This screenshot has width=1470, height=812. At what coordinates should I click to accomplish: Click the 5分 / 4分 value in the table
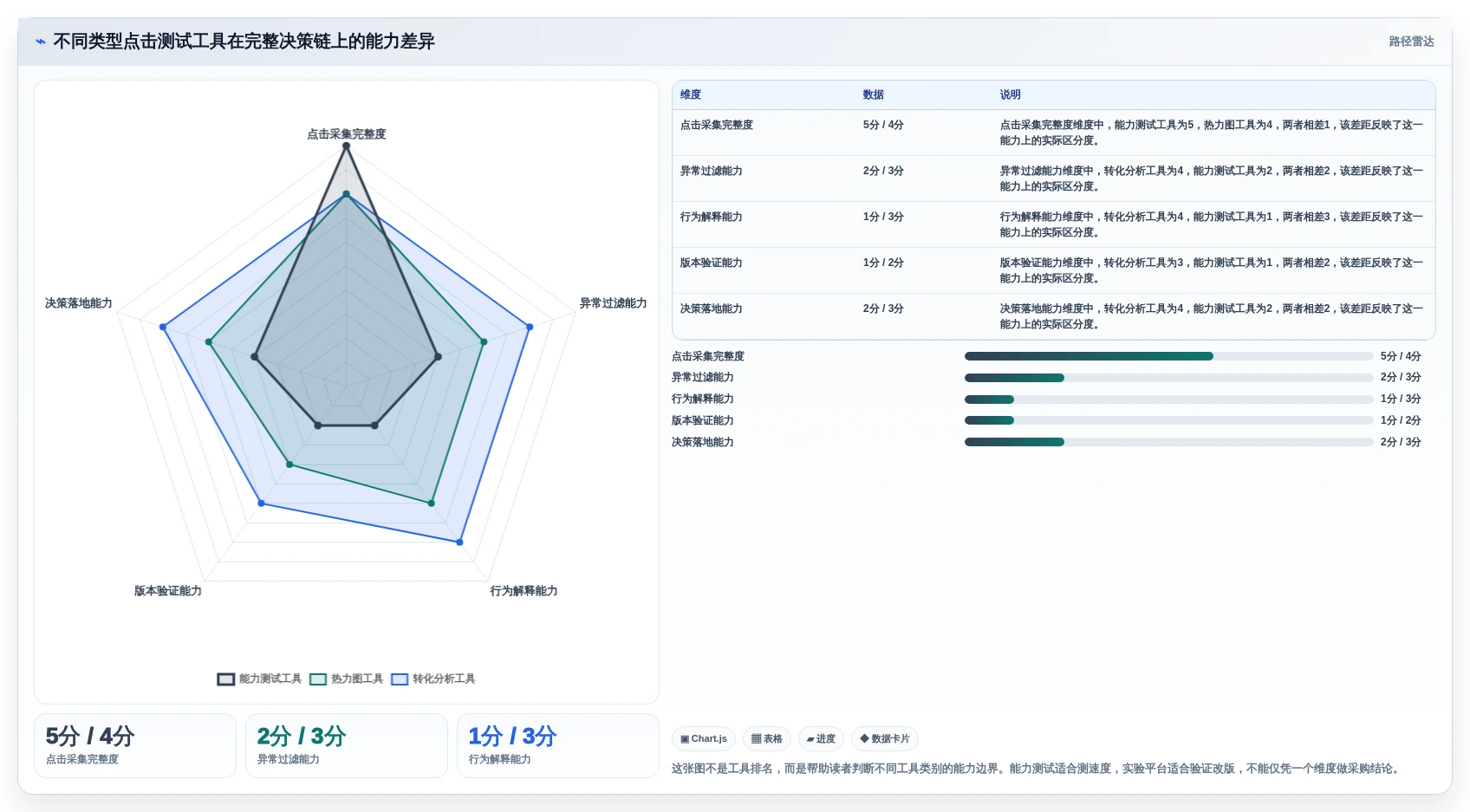pyautogui.click(x=883, y=125)
